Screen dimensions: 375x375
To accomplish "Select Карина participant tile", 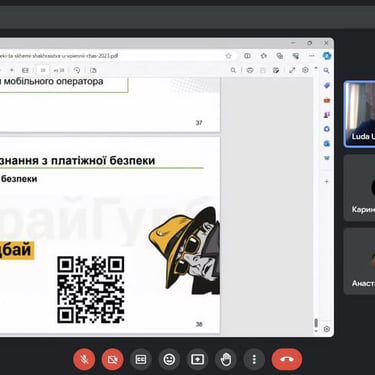I will [360, 188].
